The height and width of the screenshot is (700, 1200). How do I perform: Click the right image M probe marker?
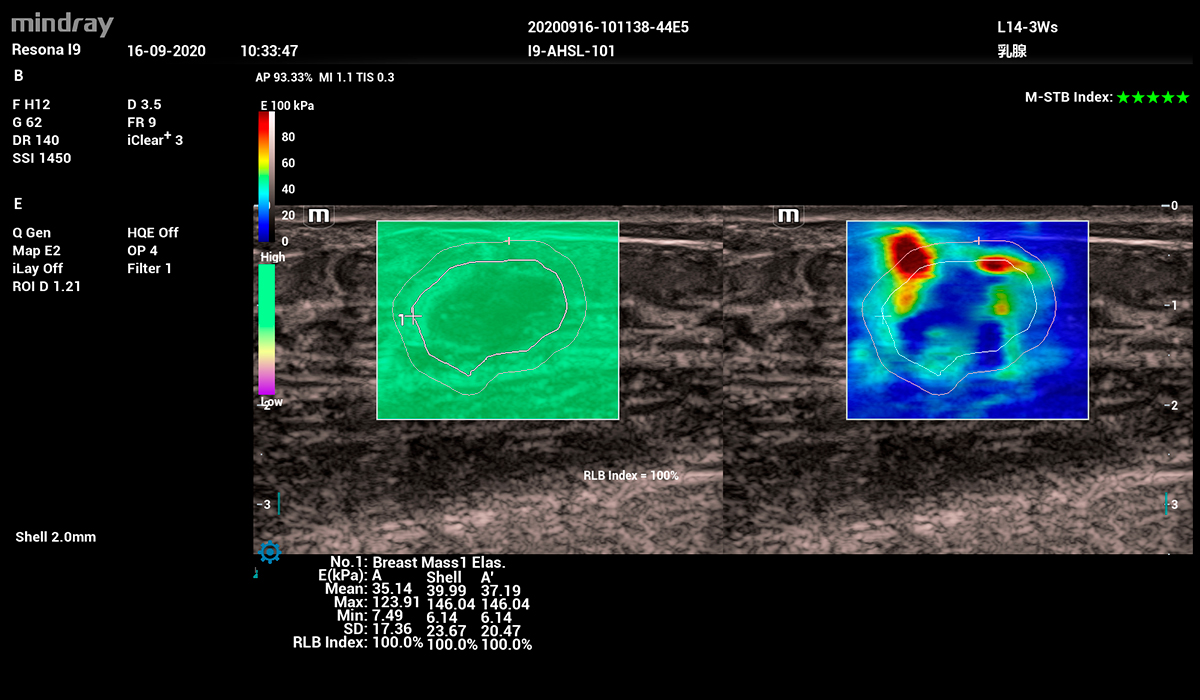pos(788,215)
